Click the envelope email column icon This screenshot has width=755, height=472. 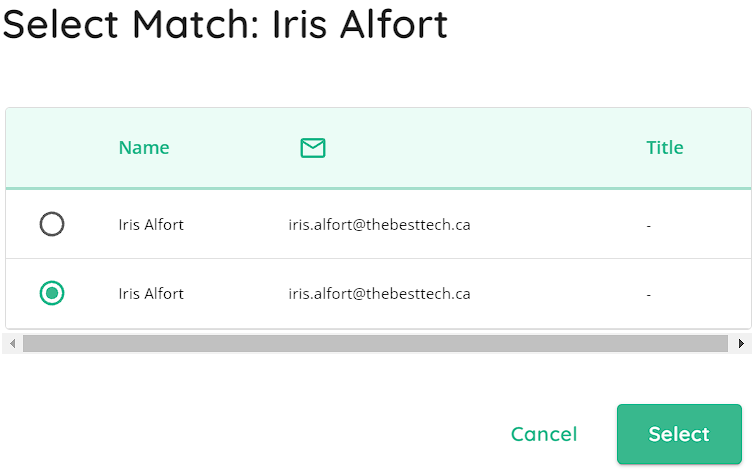point(312,147)
